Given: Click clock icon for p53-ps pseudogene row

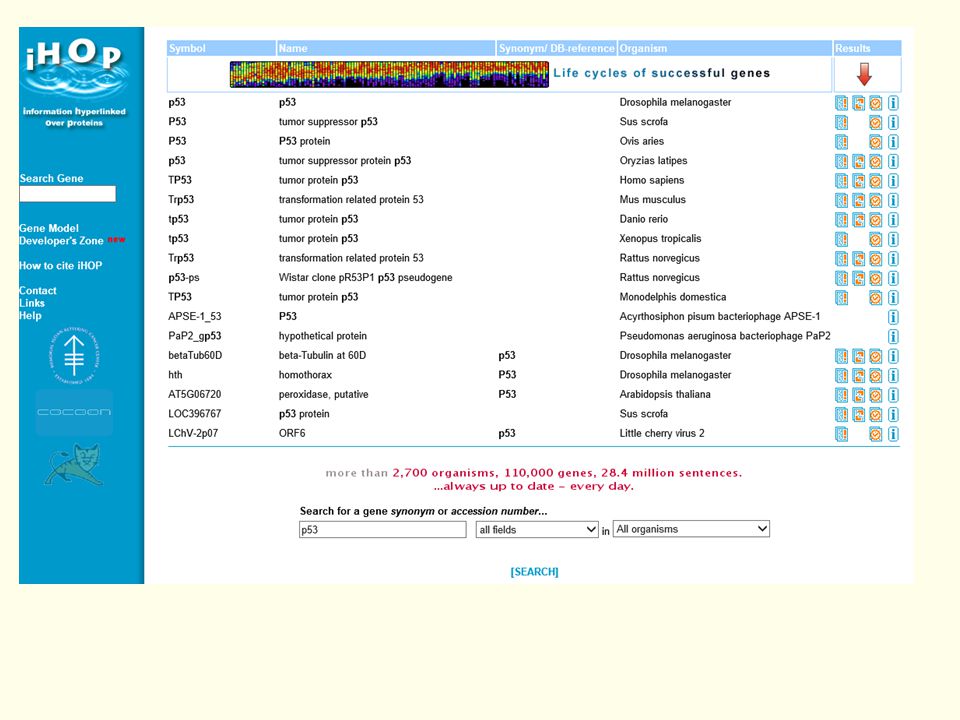Looking at the screenshot, I should point(876,279).
